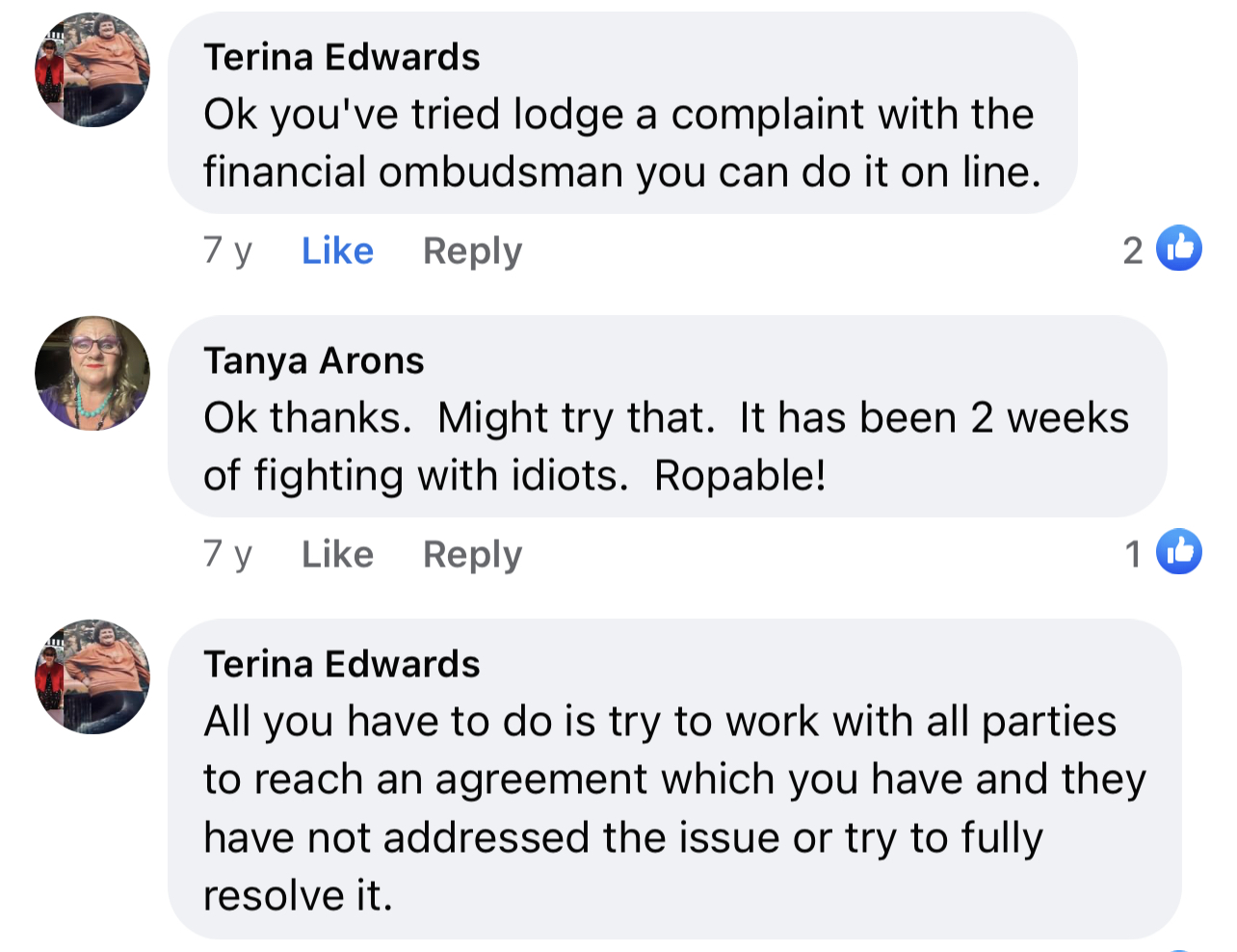Click thumbs-up reaction icon on ombudsman comment

1179,248
